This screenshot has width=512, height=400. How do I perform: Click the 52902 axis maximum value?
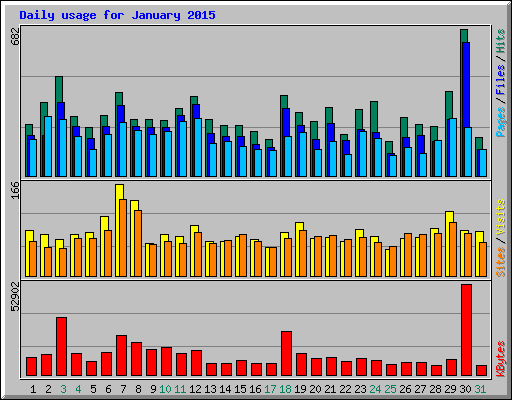tap(15, 296)
